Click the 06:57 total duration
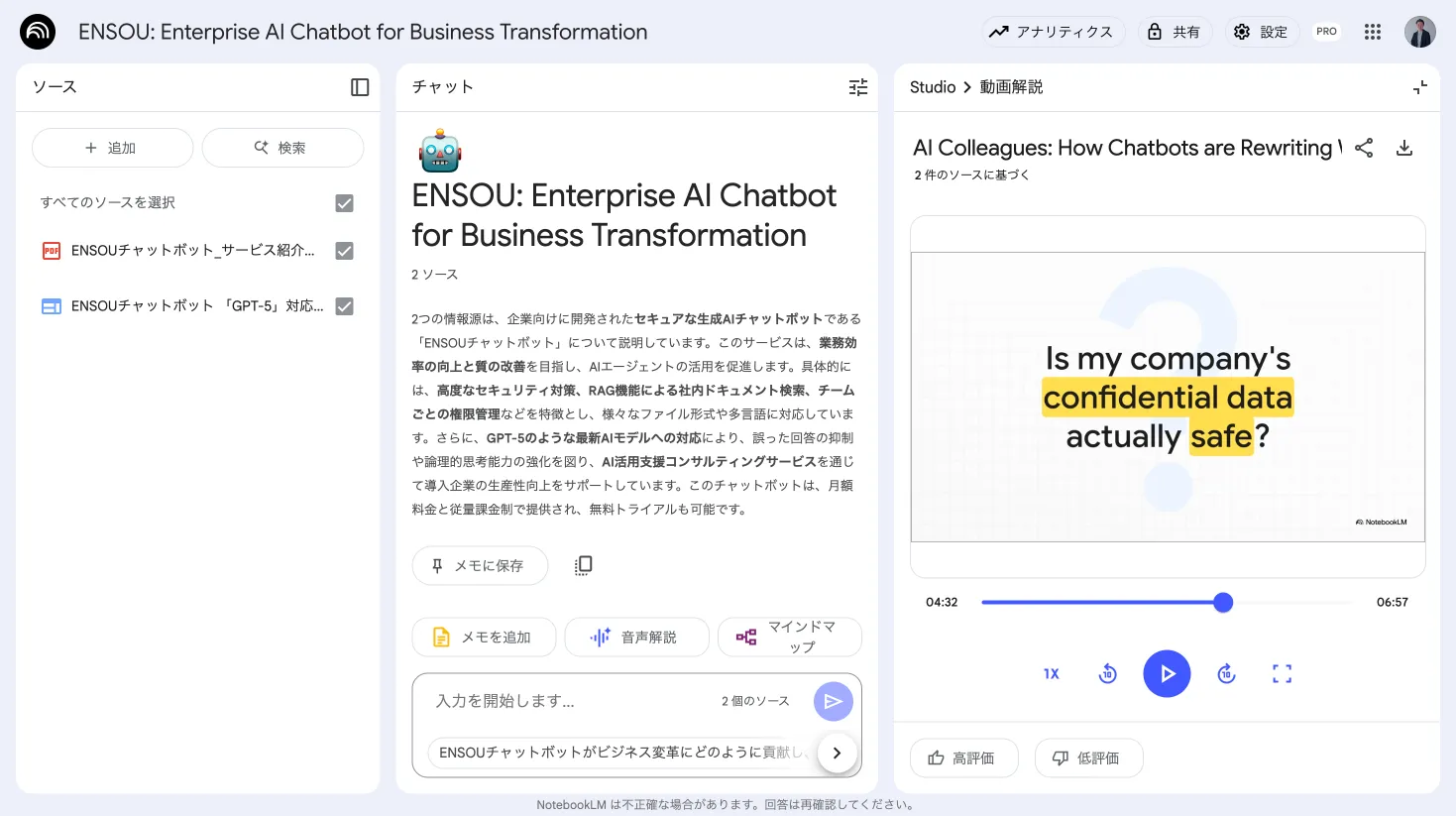The image size is (1456, 816). tap(1393, 602)
